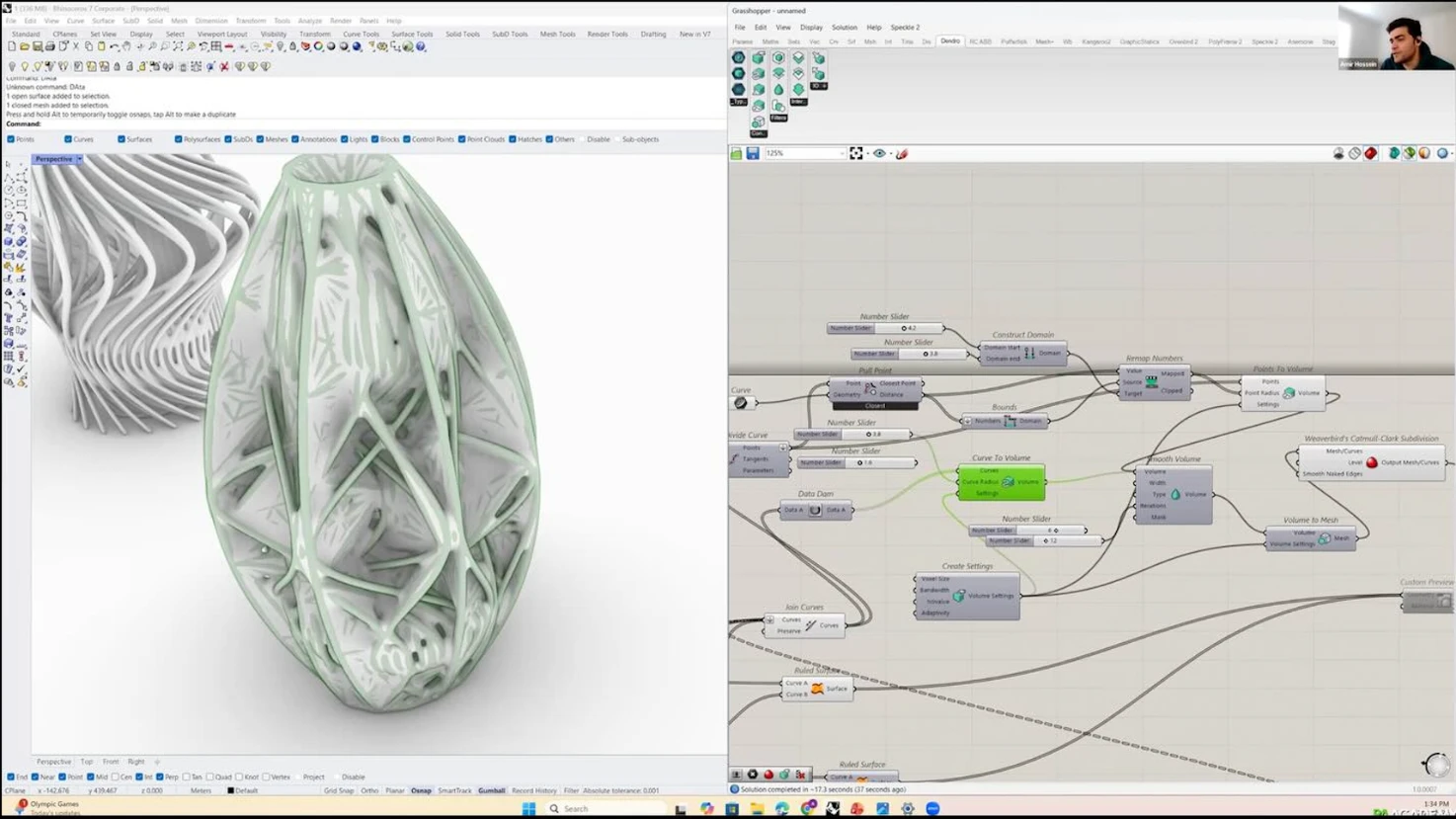Click the Construct Domain component icon
This screenshot has height=819, width=1456.
pos(1029,353)
